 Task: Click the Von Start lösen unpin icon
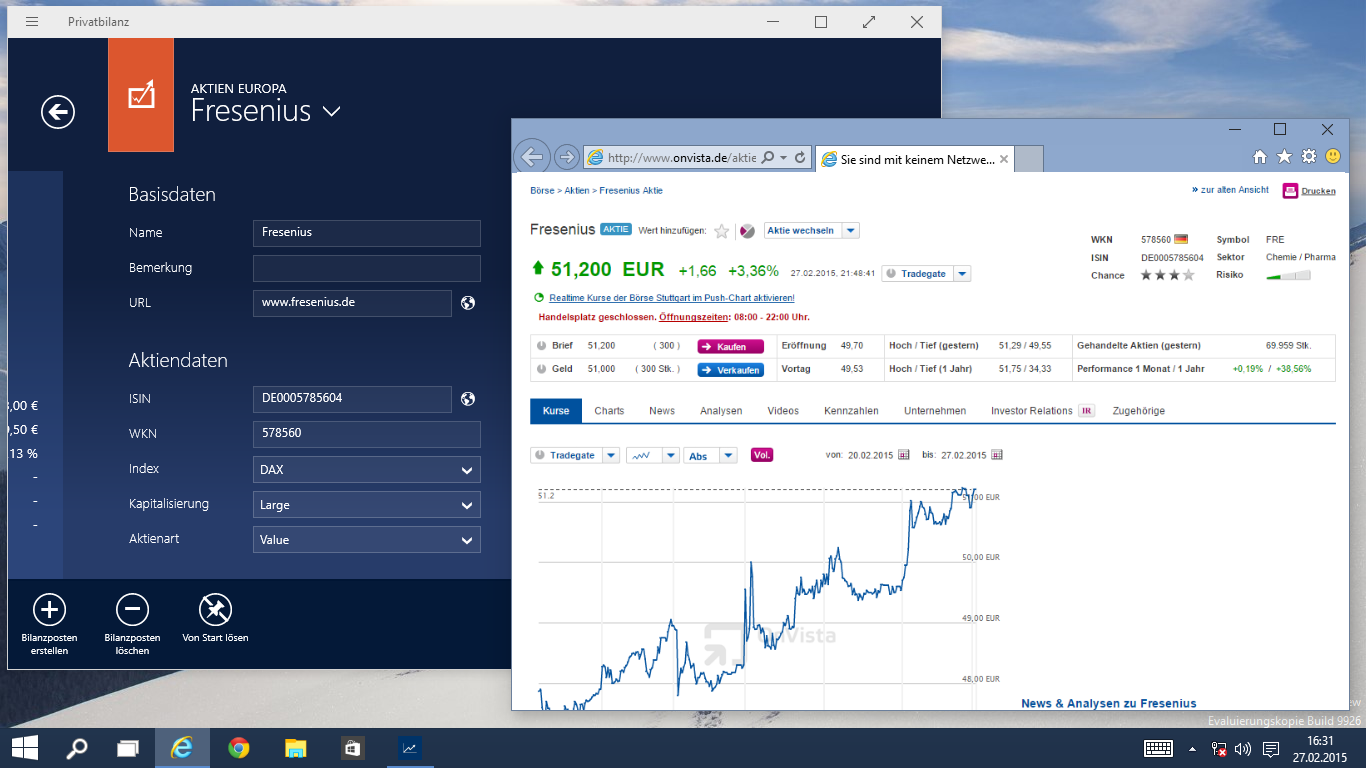(x=215, y=609)
